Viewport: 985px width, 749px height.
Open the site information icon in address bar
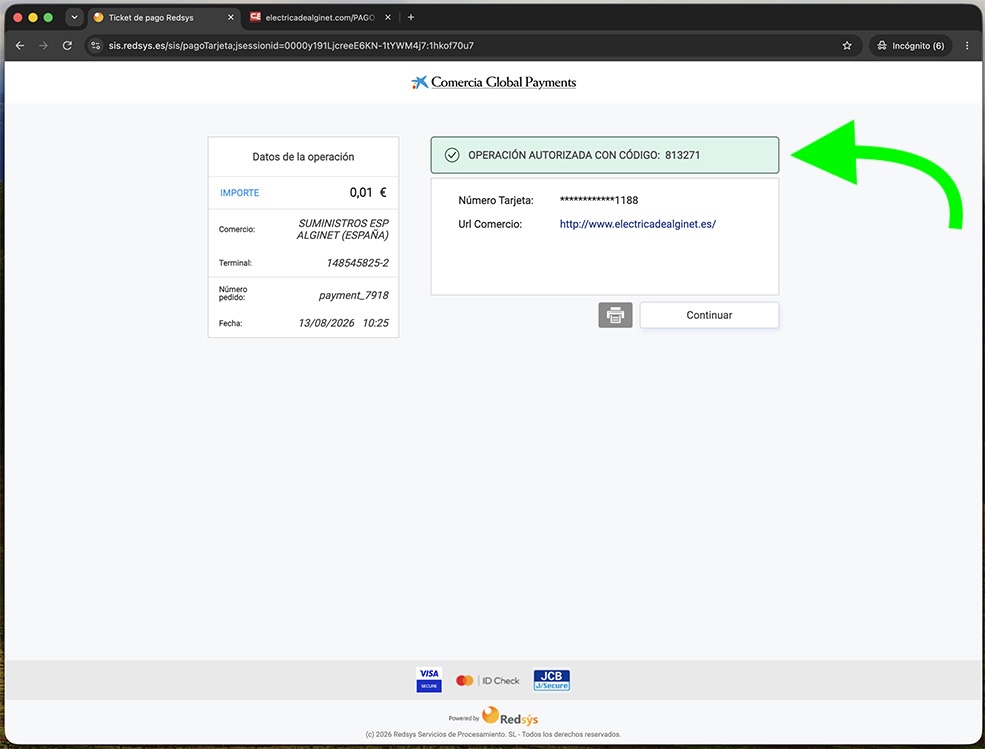point(95,45)
